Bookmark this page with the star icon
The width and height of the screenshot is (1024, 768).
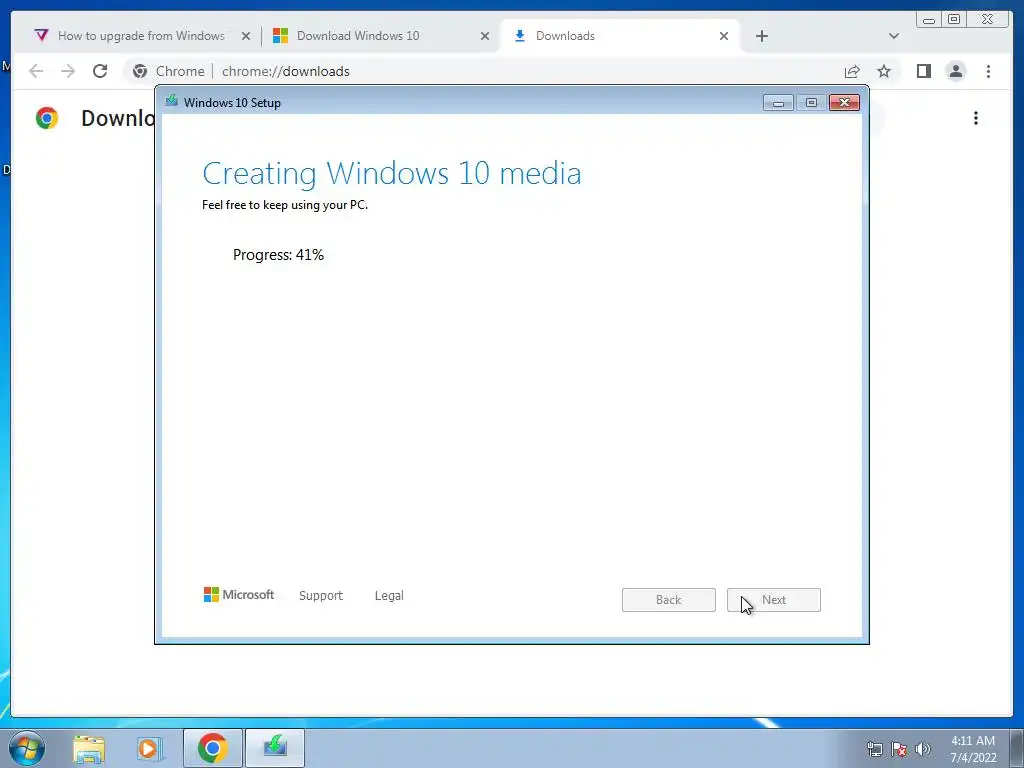click(884, 71)
